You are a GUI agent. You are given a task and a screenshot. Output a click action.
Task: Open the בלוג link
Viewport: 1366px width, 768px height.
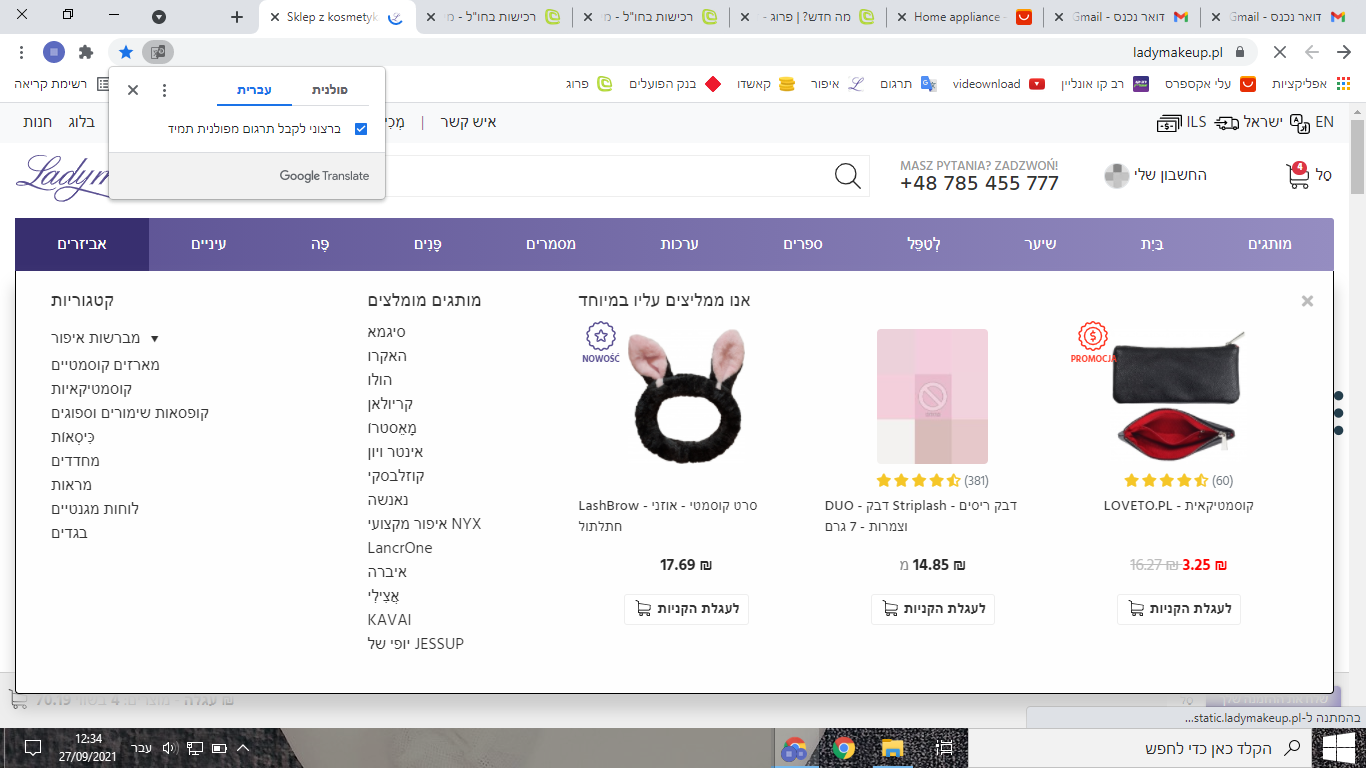81,122
